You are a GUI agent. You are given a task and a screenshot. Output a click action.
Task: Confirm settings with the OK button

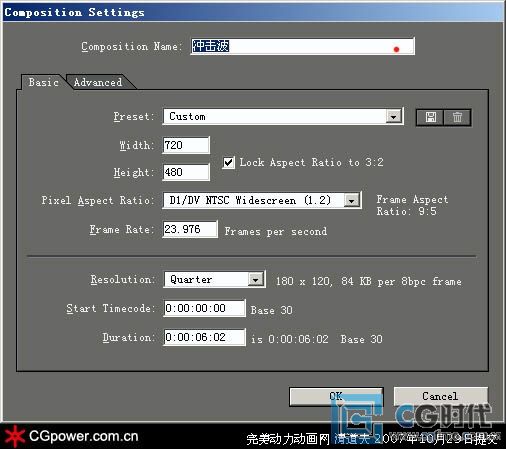click(336, 396)
